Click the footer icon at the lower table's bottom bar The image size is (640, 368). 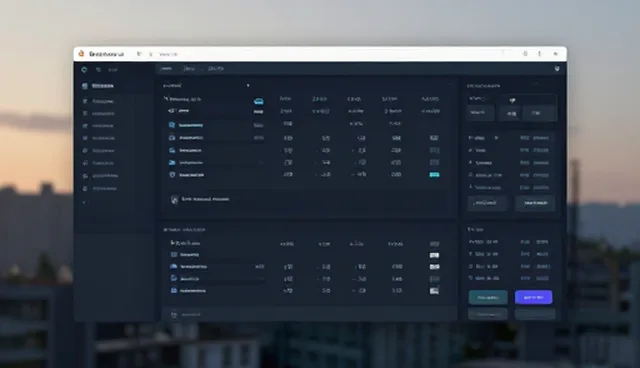(x=174, y=315)
